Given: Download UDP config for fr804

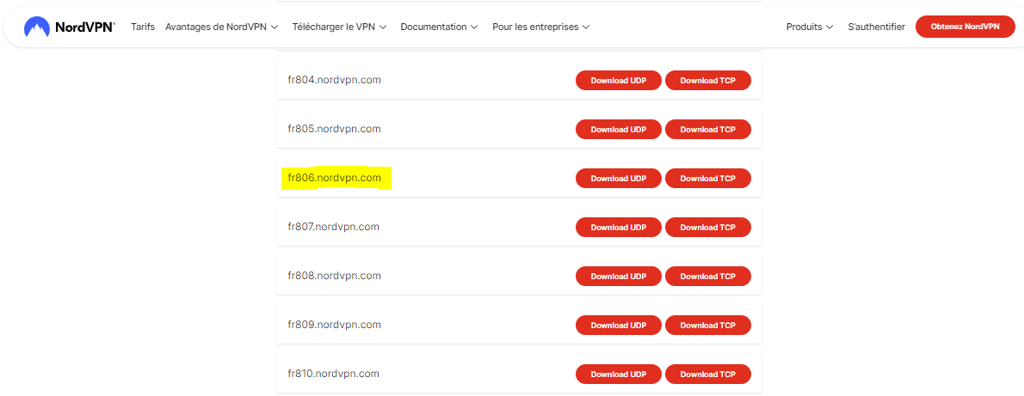Looking at the screenshot, I should (x=618, y=80).
